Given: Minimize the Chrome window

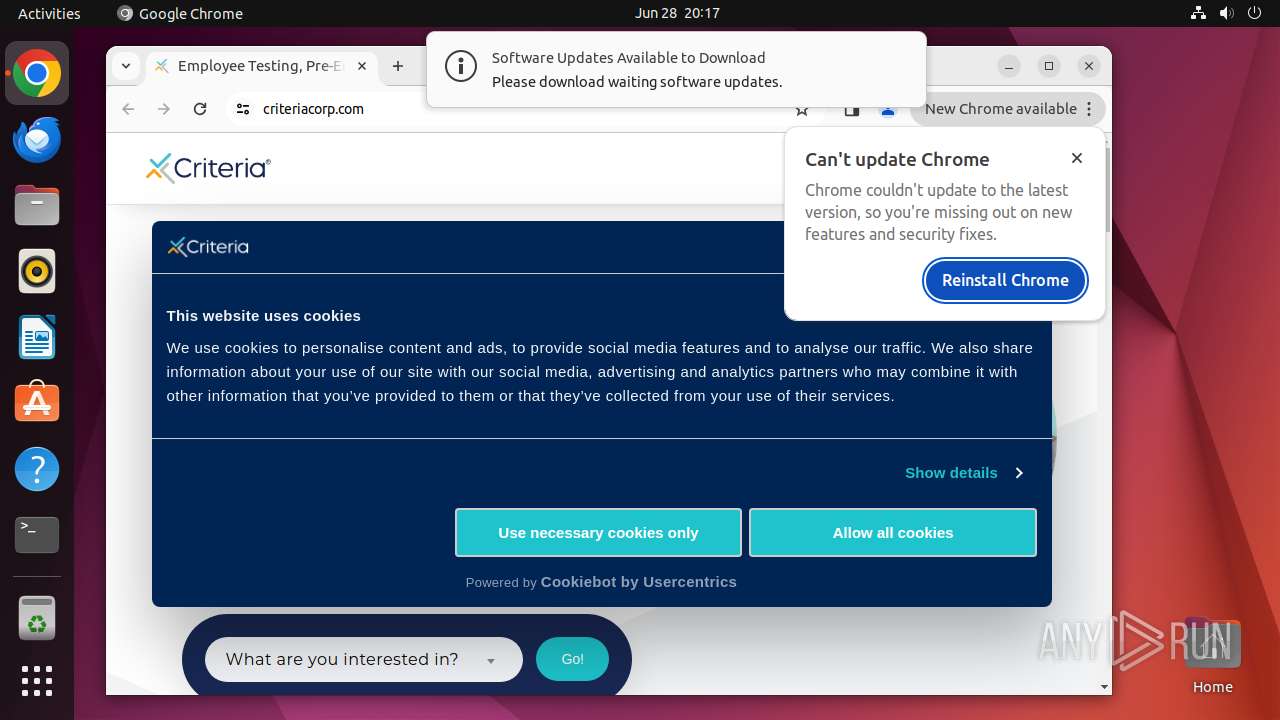Looking at the screenshot, I should point(1009,66).
